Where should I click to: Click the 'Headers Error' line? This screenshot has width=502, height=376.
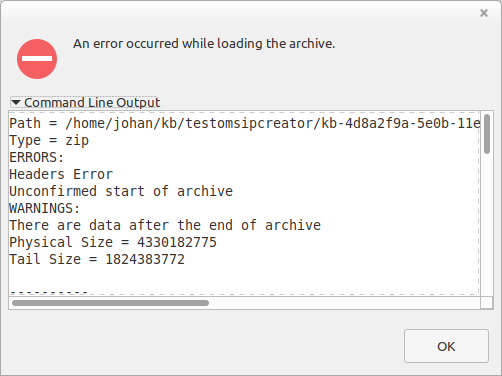click(61, 174)
